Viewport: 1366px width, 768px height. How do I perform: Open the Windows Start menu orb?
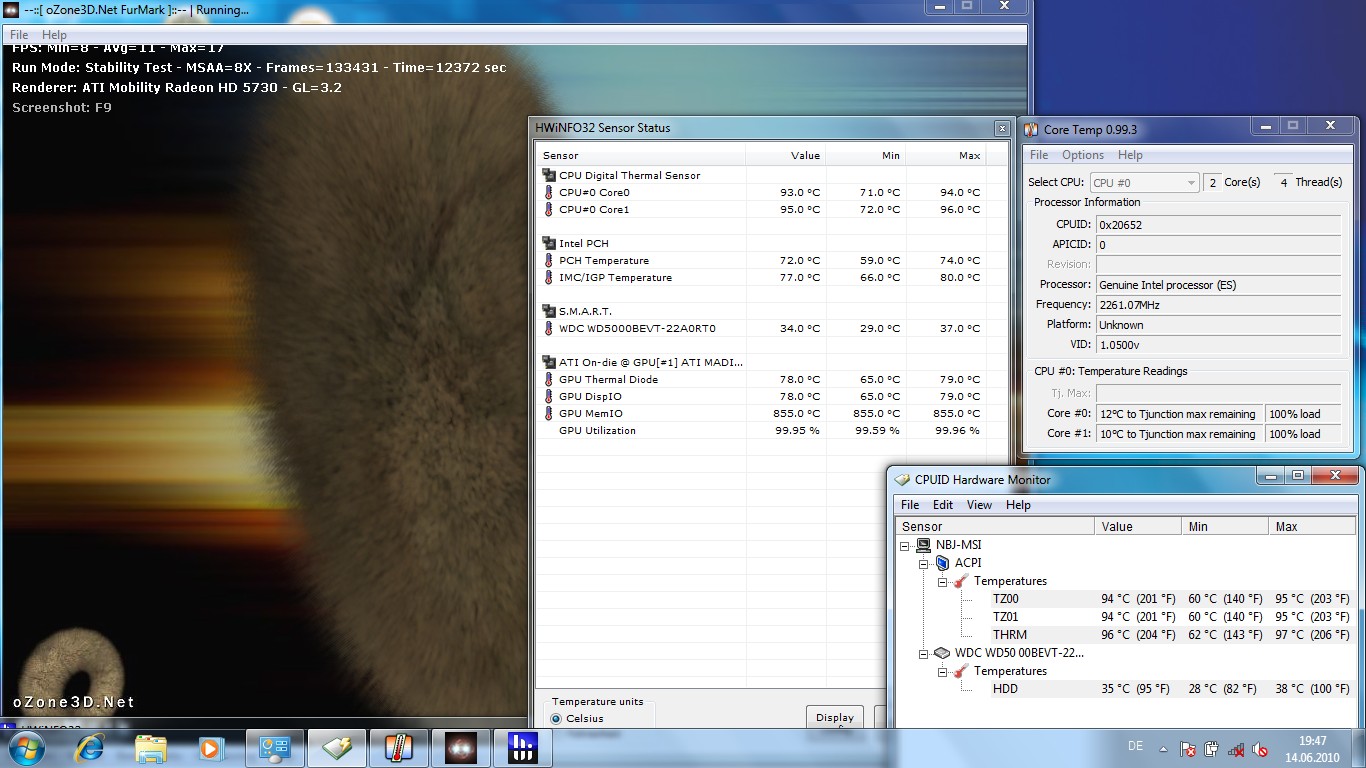click(x=25, y=748)
